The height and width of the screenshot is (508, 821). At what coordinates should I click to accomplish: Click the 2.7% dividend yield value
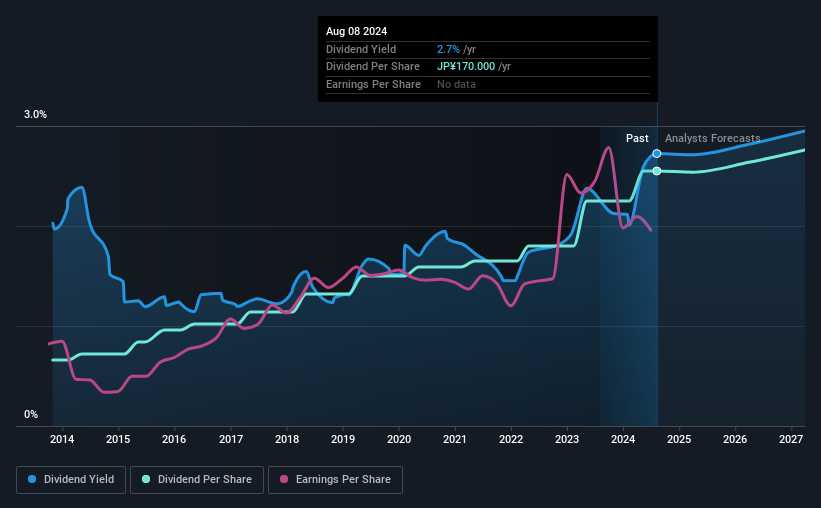[x=448, y=49]
